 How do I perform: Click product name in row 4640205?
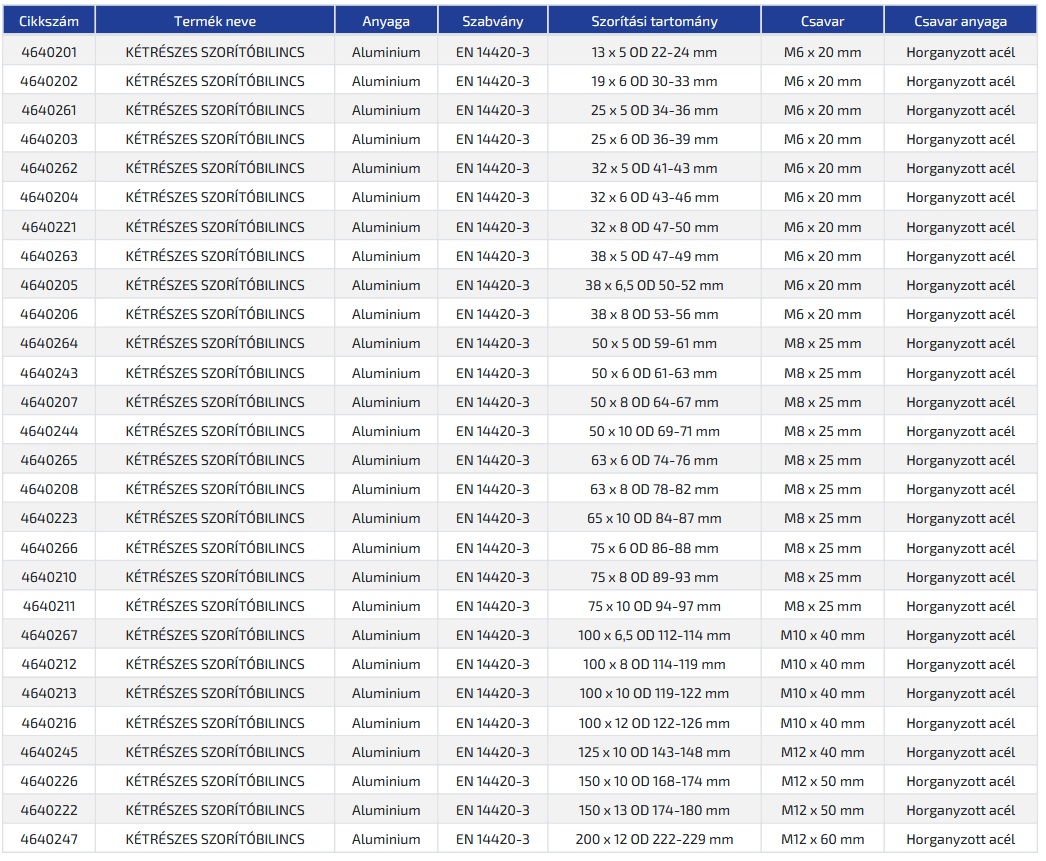[215, 285]
